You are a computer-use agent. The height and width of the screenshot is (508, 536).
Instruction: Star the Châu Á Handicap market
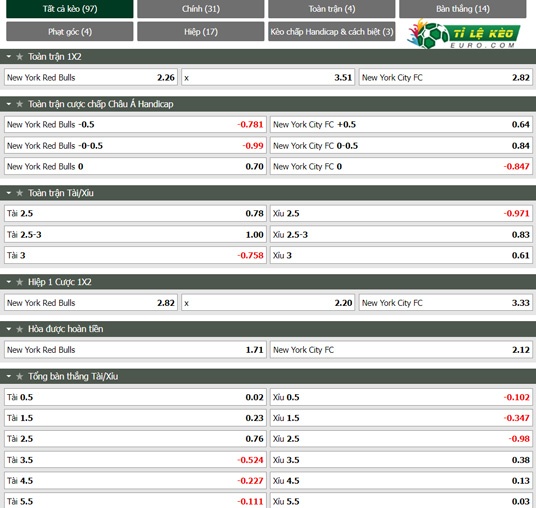19,104
